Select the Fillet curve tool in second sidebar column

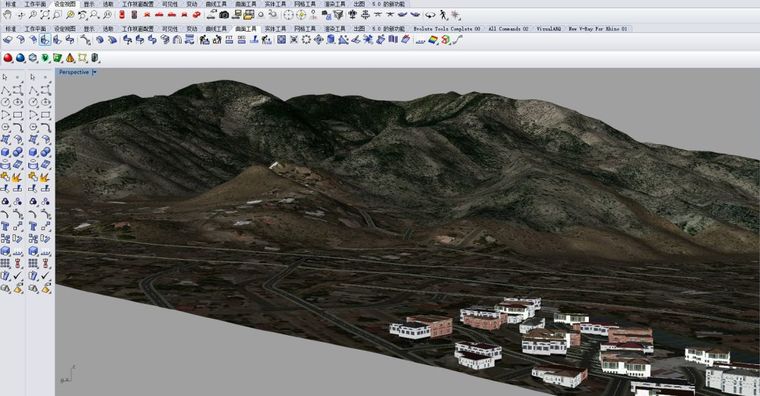tap(46, 127)
